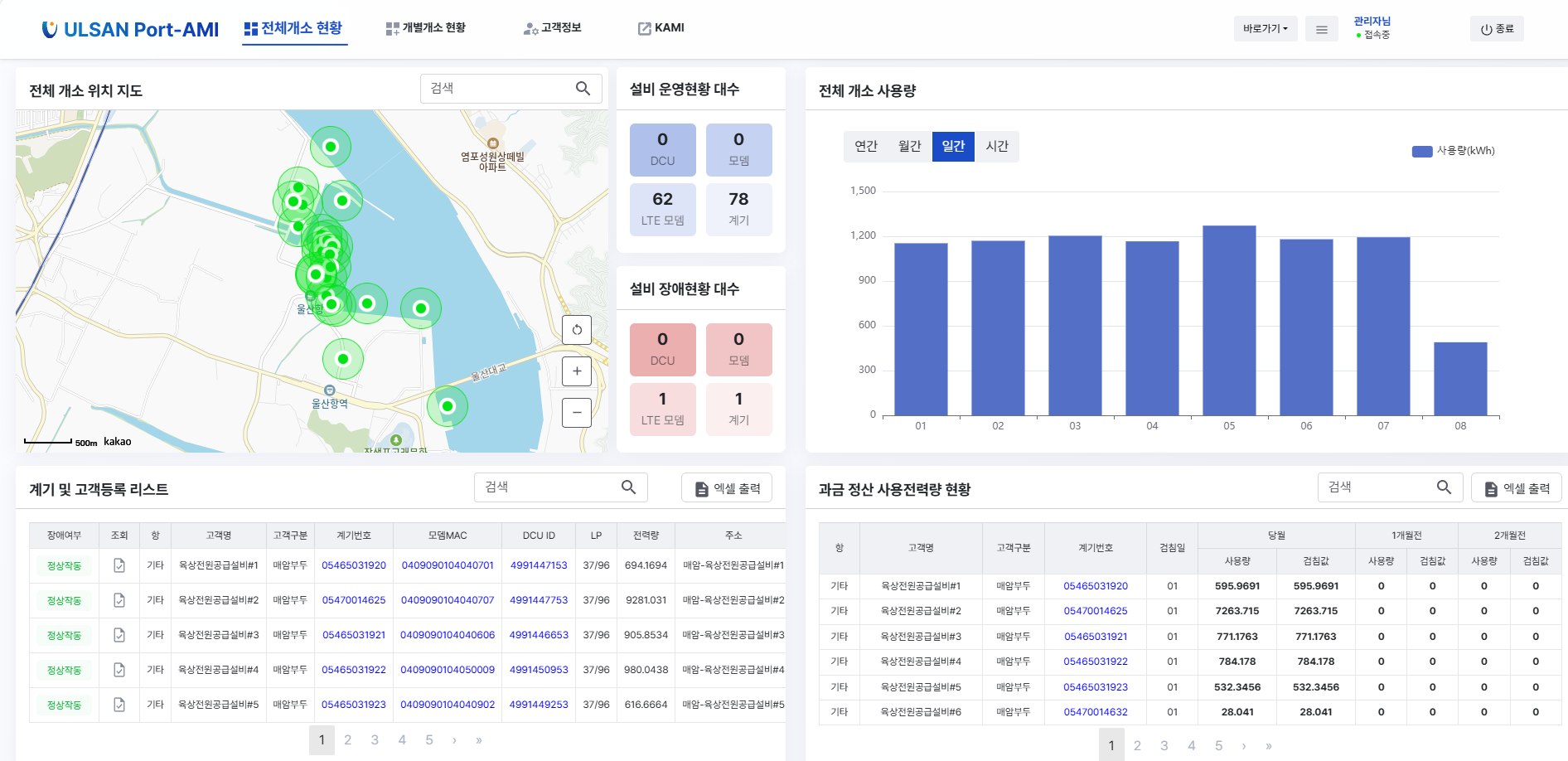Select the fault DCU red card
The height and width of the screenshot is (761, 1568).
663,350
